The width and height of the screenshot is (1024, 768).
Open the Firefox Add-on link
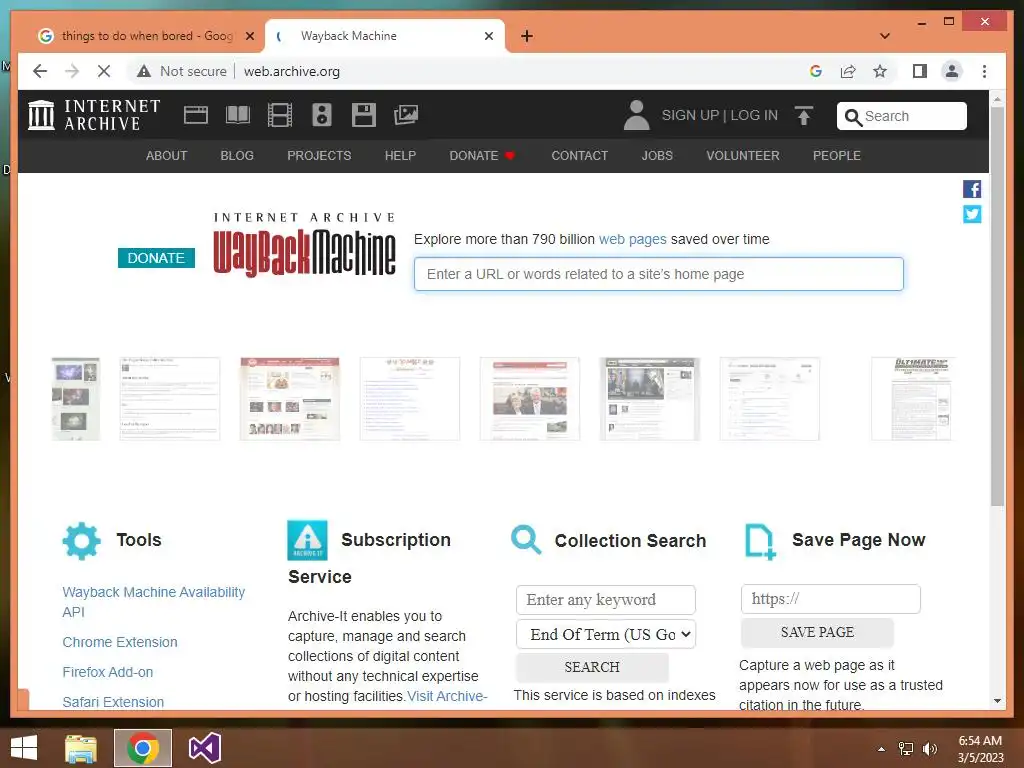[x=108, y=672]
